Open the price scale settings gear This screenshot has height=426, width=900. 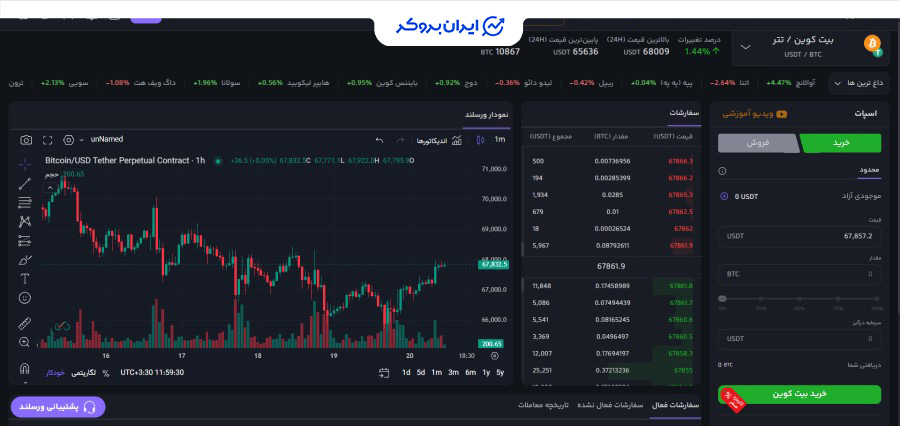[x=495, y=356]
